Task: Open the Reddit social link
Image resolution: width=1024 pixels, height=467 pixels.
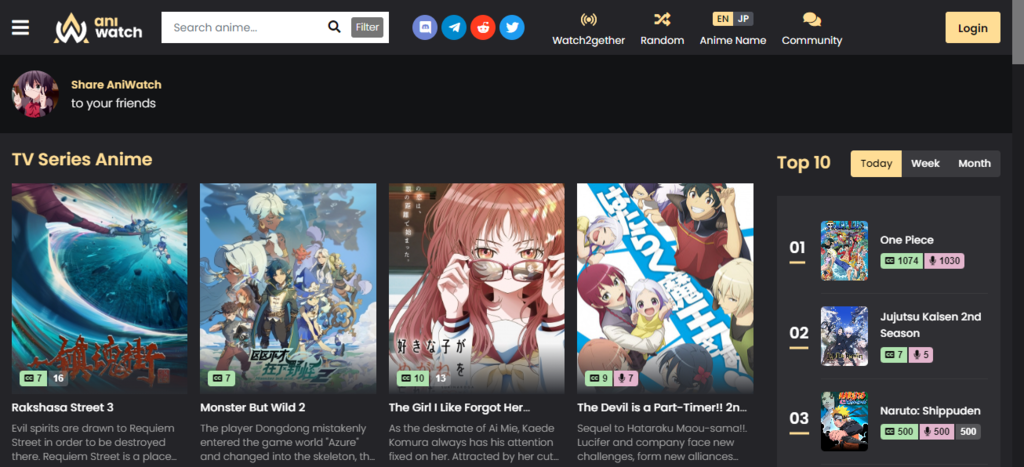Action: [x=483, y=27]
